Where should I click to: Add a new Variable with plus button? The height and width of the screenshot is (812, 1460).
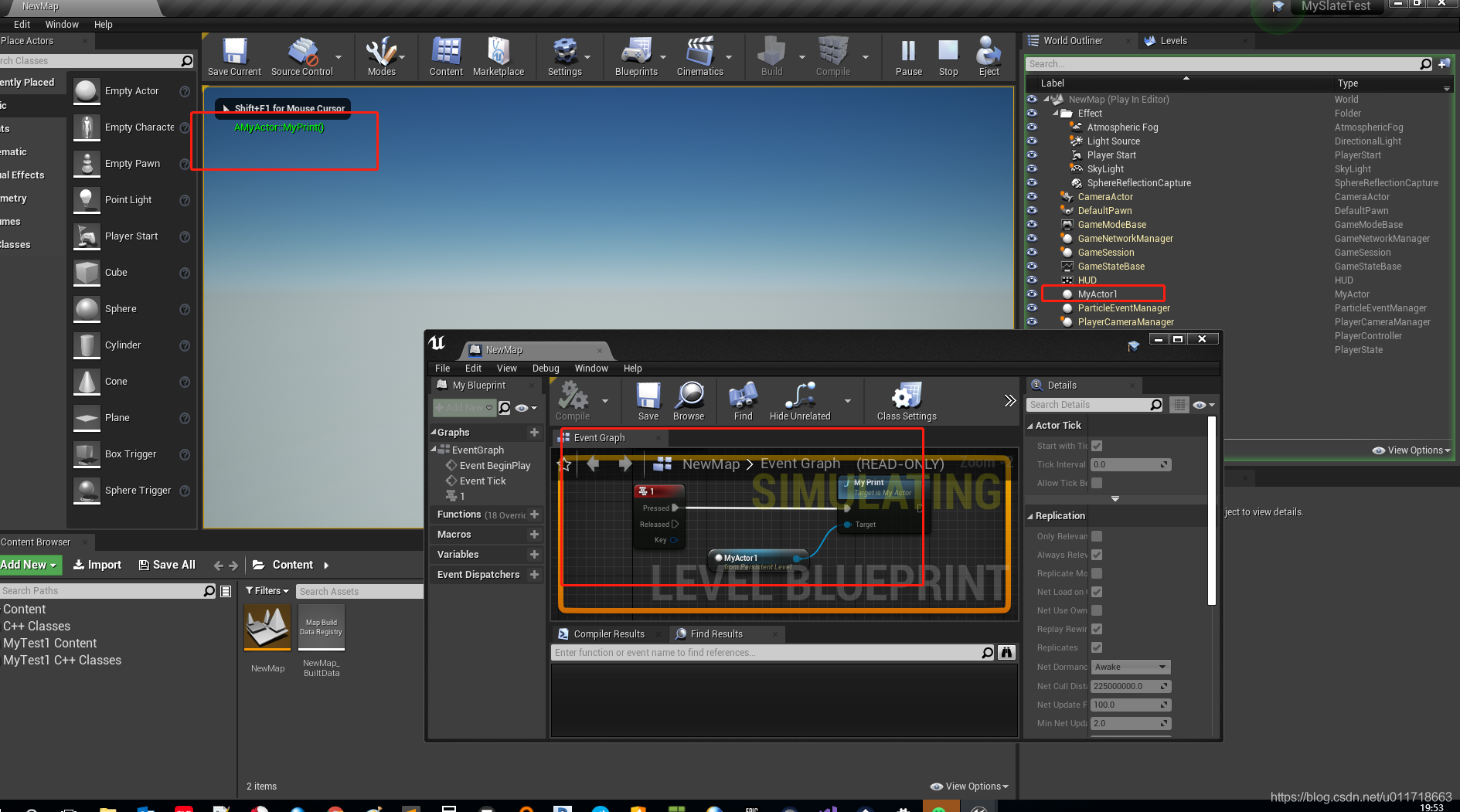click(x=534, y=554)
